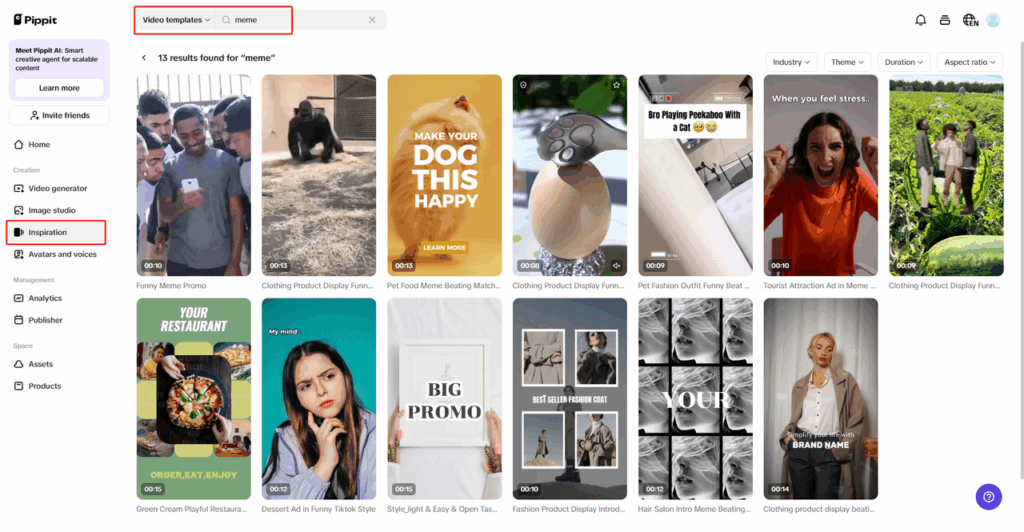This screenshot has height=532, width=1024.
Task: Click Invite friends button
Action: [x=59, y=116]
